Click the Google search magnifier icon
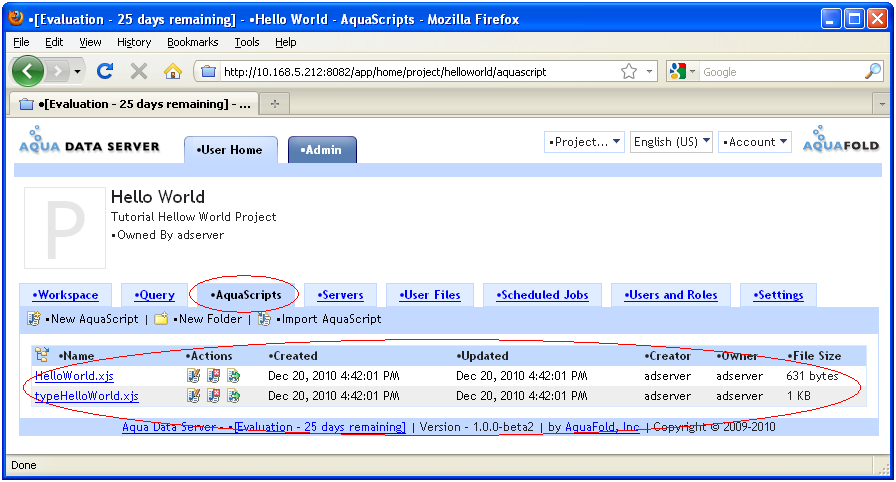This screenshot has width=896, height=482. tap(873, 71)
